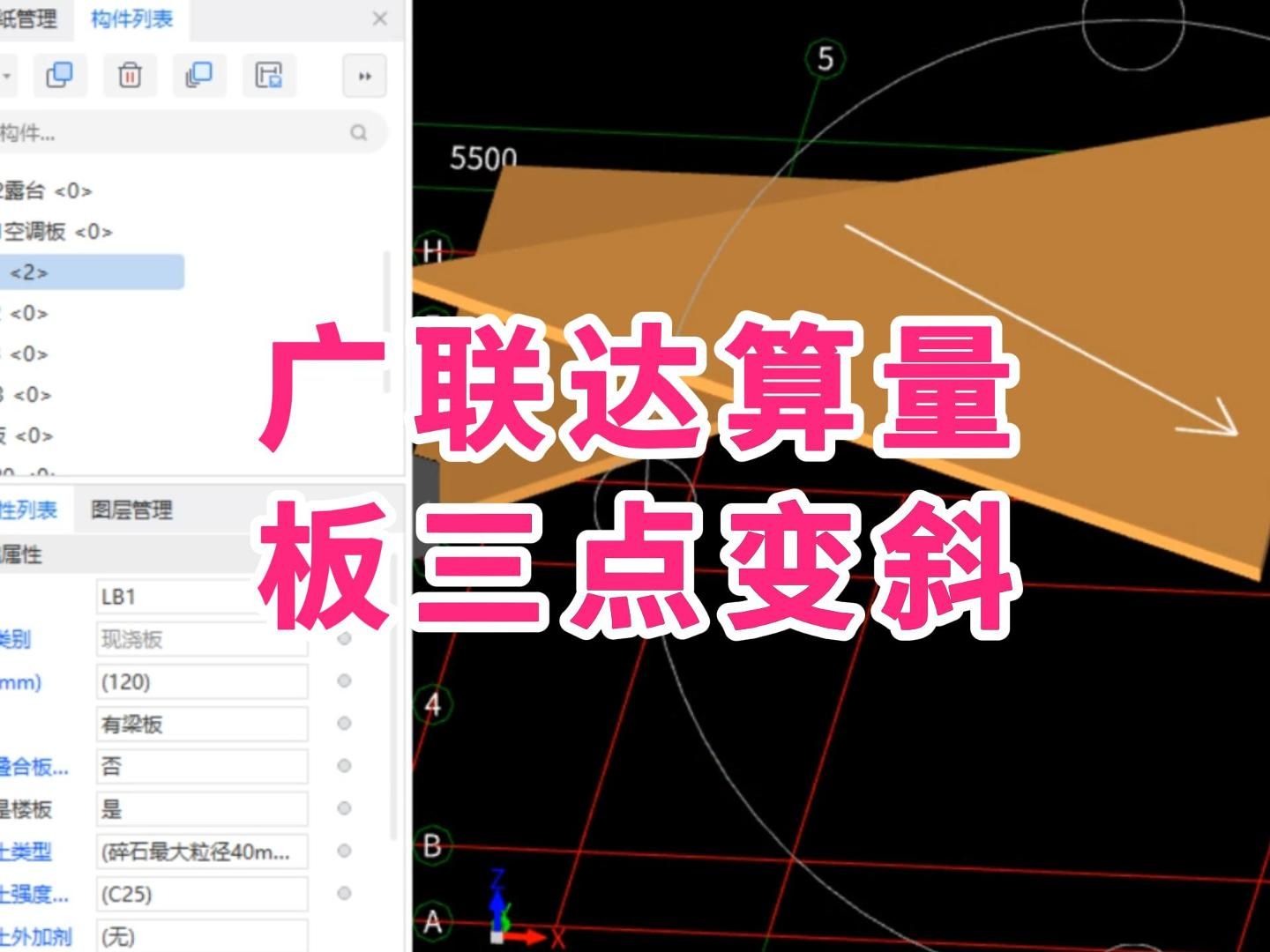Select the 空调板 <0> tree item

(x=56, y=232)
